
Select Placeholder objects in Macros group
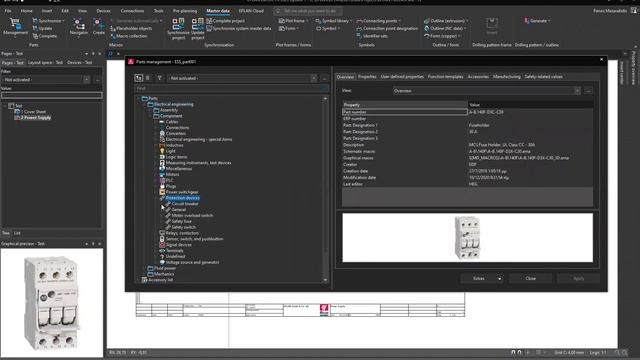click(x=131, y=29)
